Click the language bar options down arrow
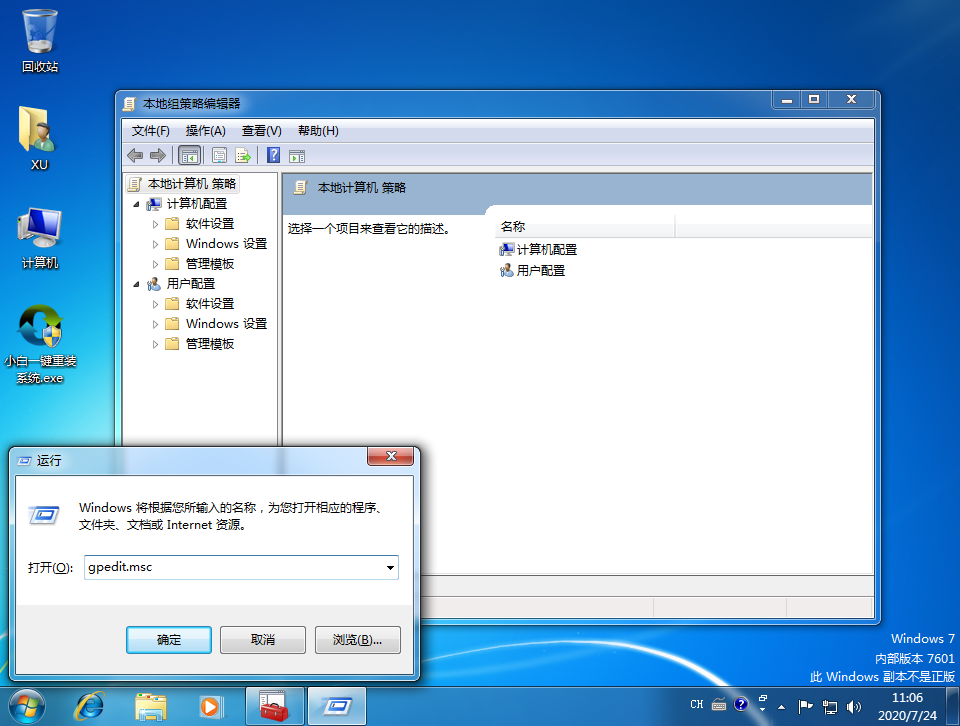Screen dimensions: 960x726 point(763,710)
